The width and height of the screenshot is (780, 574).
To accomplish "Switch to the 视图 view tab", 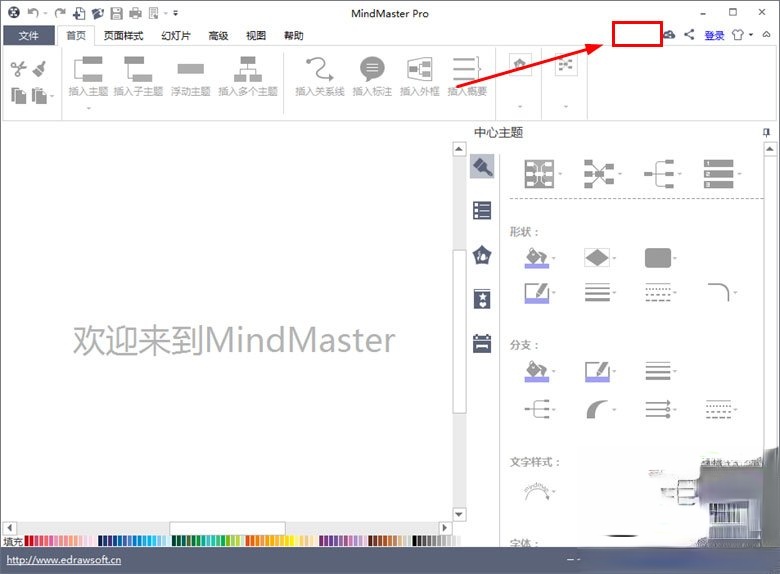I will pos(256,35).
